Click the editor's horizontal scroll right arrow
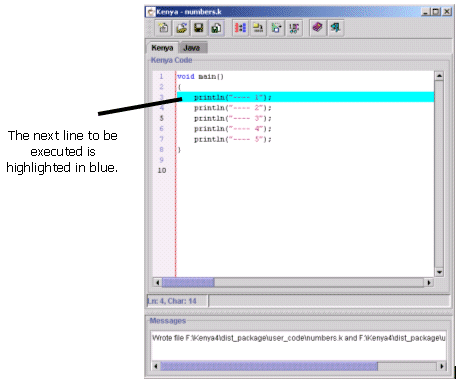This screenshot has height=382, width=460. click(429, 283)
